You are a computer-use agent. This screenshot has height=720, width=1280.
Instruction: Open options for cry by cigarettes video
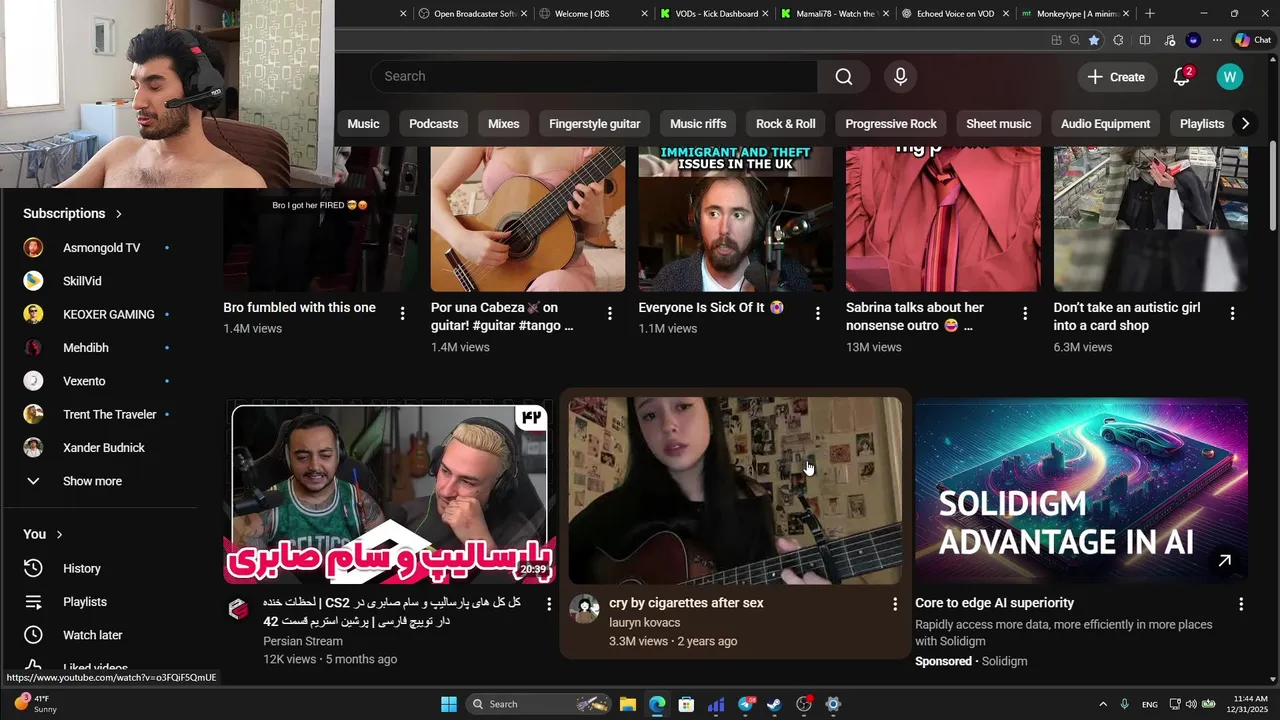coord(895,604)
